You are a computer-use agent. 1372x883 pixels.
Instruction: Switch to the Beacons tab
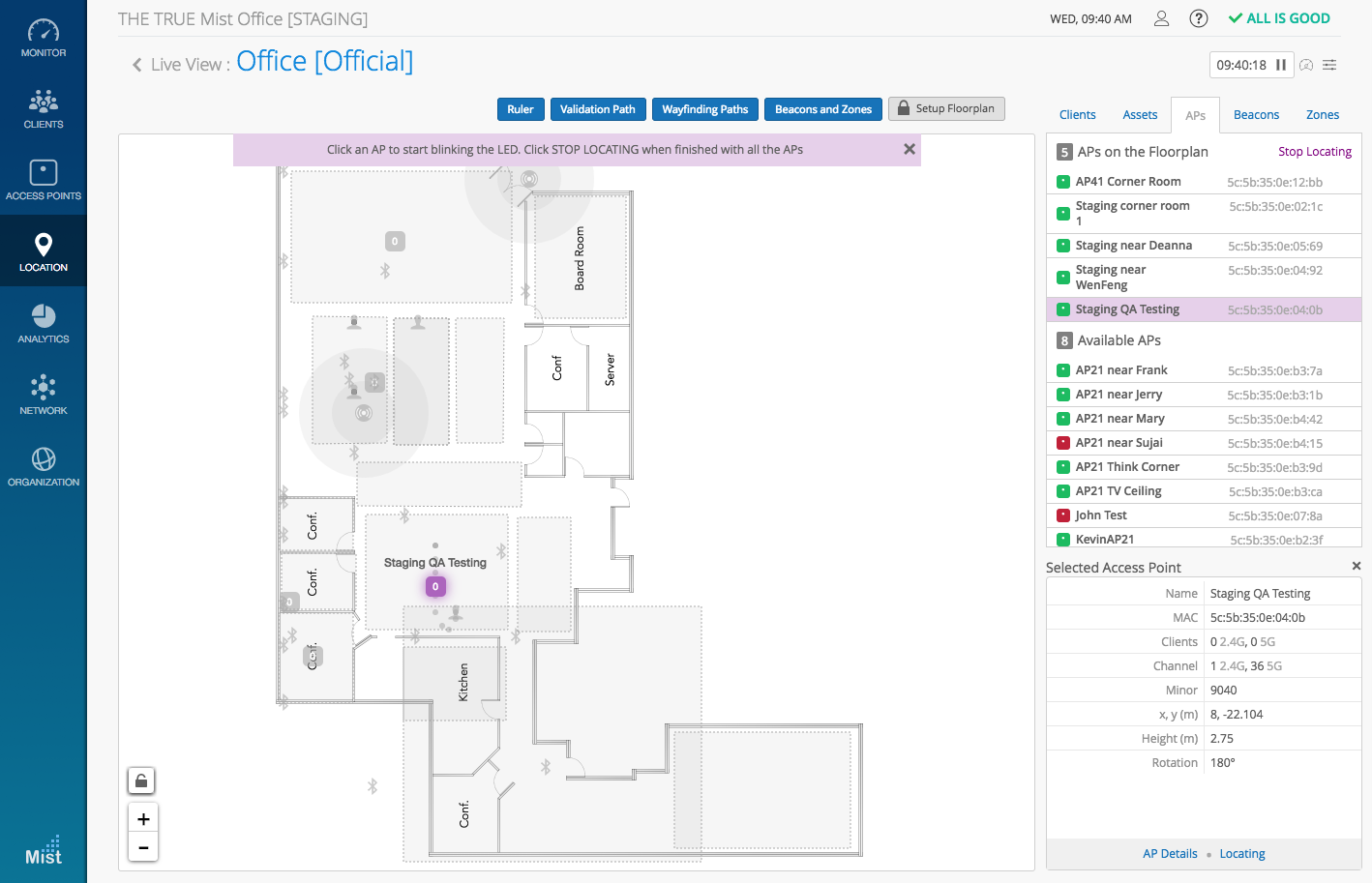pyautogui.click(x=1257, y=115)
